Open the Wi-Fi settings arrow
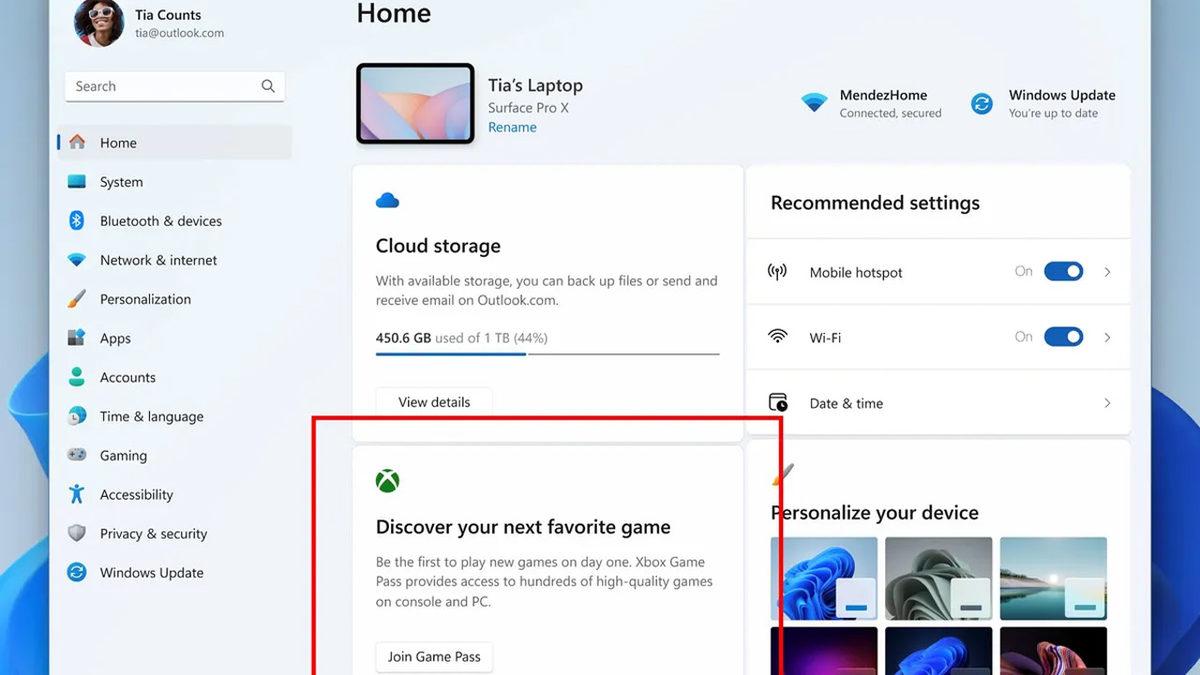Screen dimensions: 1200x675 click(x=1106, y=337)
